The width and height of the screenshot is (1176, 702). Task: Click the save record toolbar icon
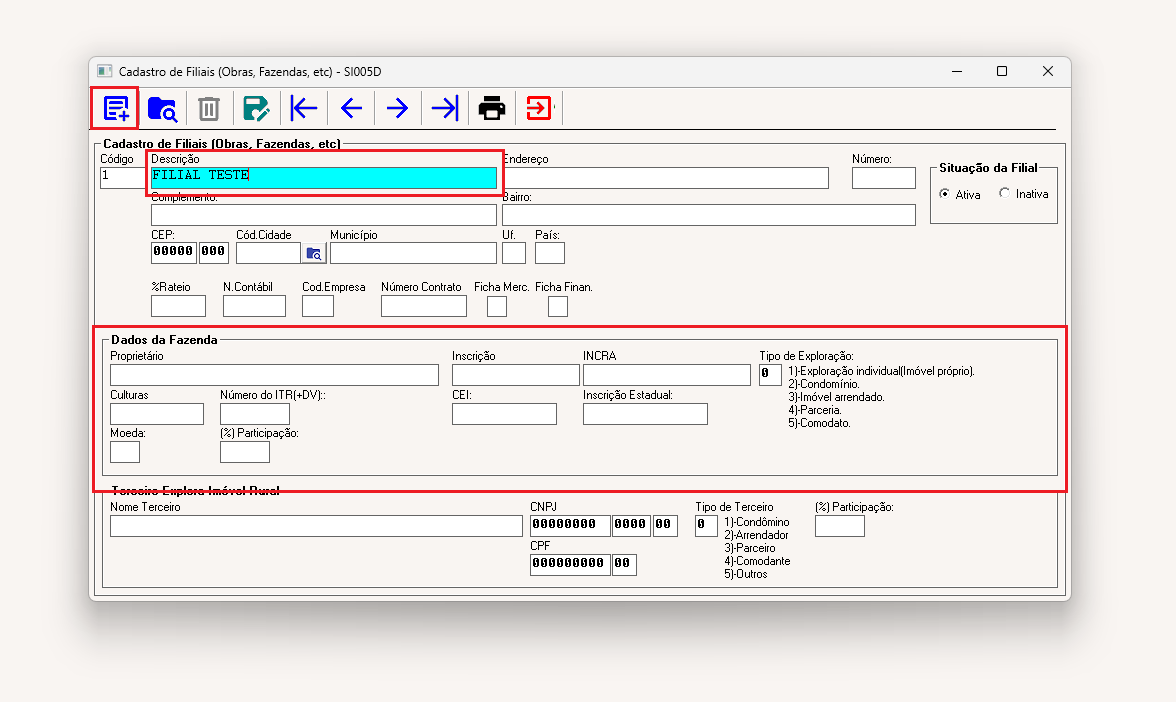point(256,109)
